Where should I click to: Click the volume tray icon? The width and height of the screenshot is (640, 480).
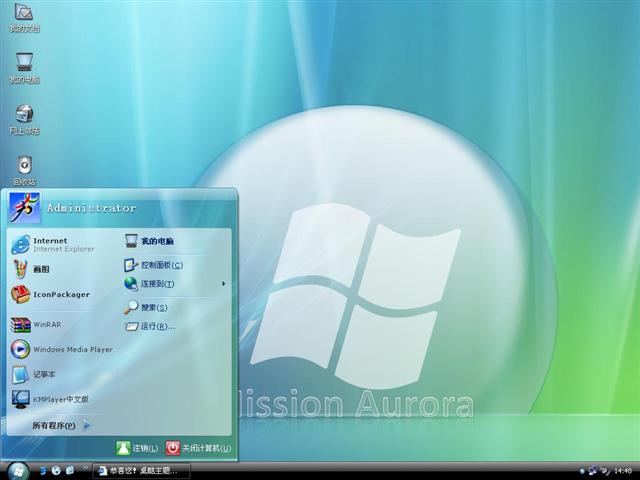tap(605, 471)
